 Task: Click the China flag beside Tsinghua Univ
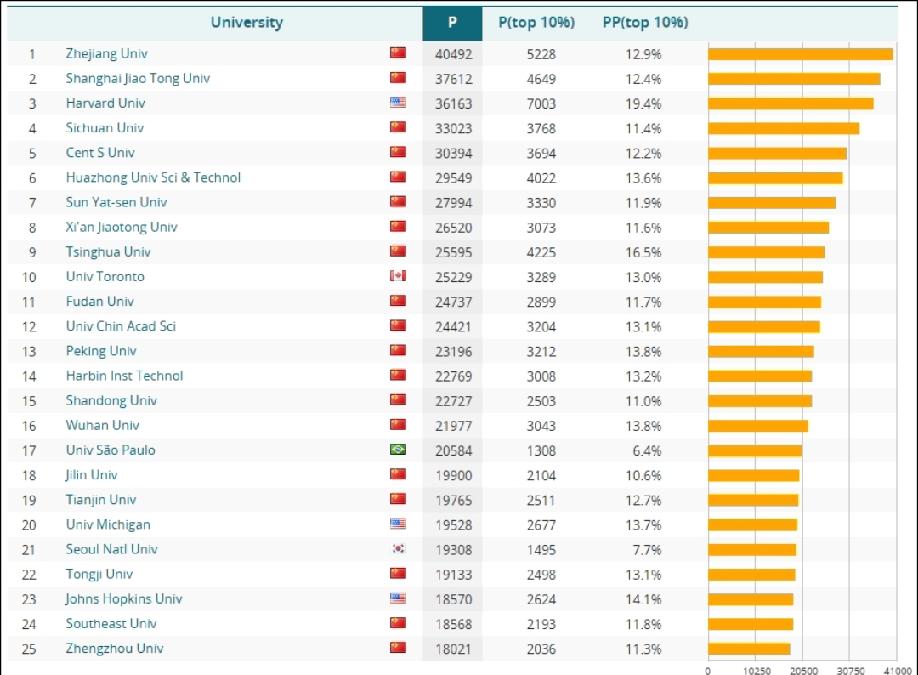(x=398, y=251)
